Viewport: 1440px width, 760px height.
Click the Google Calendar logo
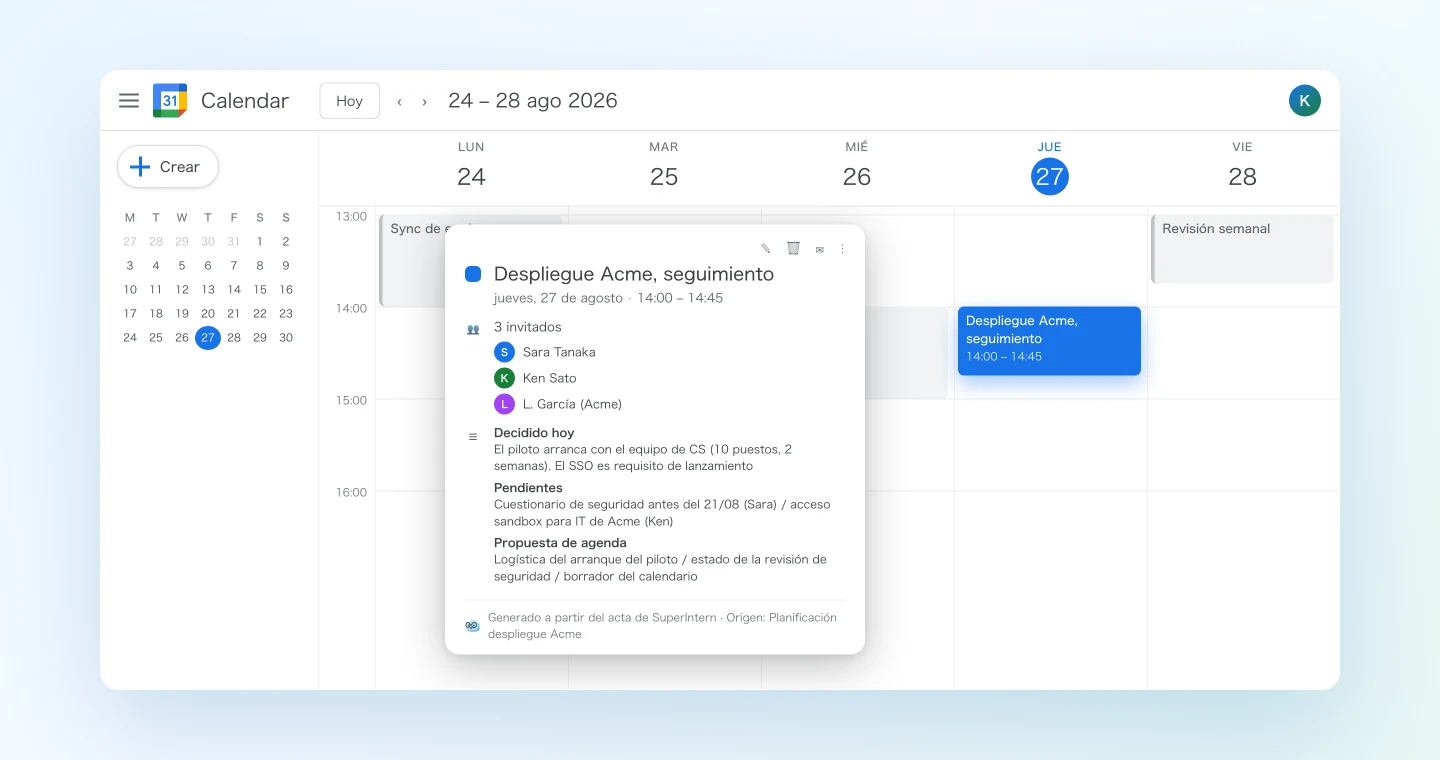click(x=170, y=100)
